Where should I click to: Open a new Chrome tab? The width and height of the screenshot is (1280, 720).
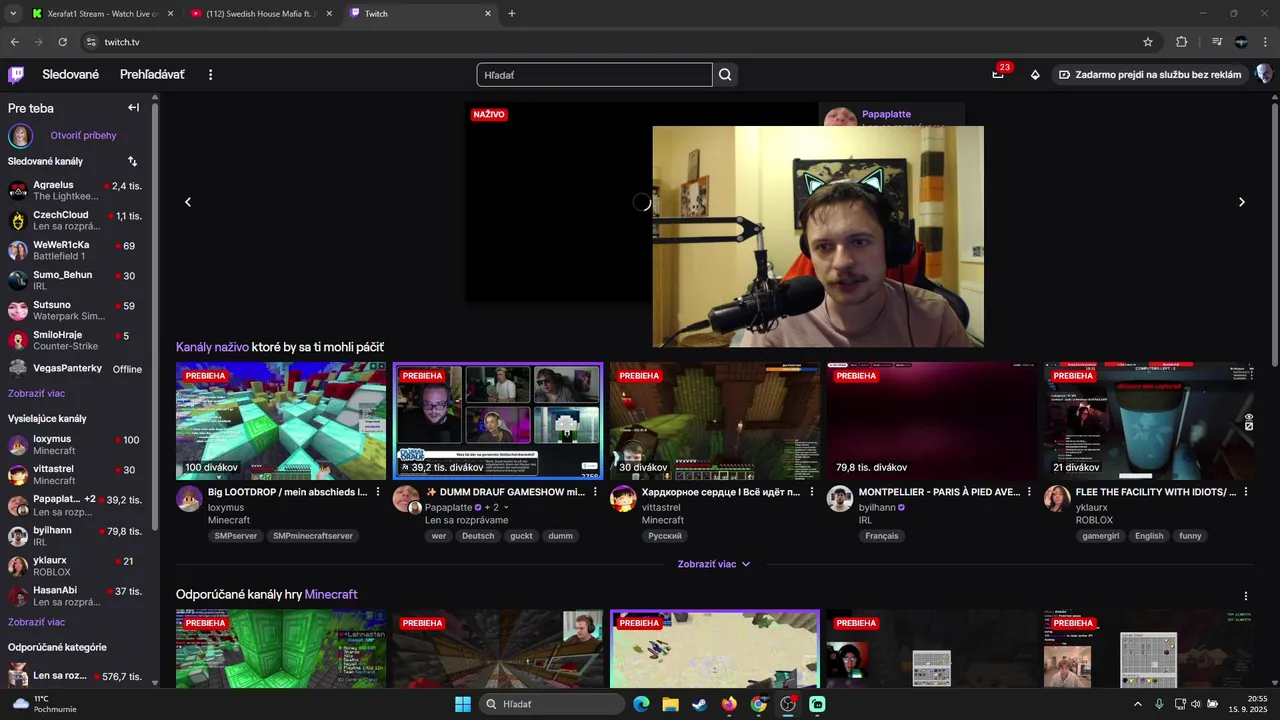pos(512,14)
